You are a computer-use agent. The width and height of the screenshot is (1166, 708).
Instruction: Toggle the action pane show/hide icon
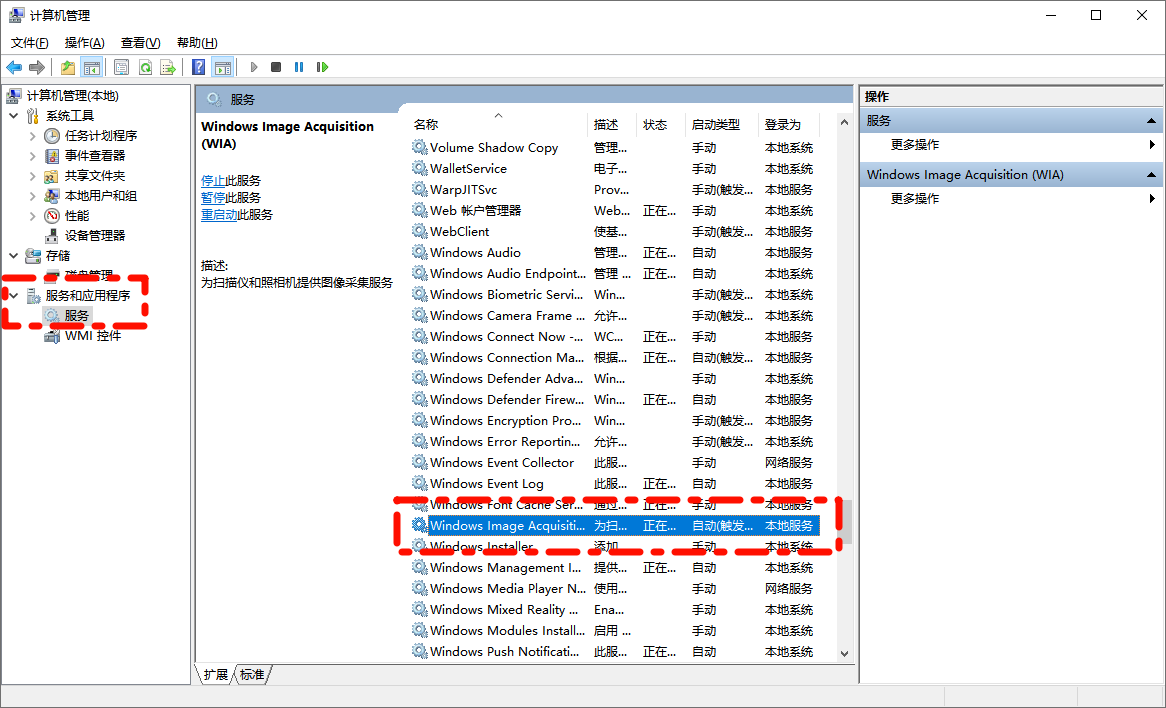pyautogui.click(x=223, y=67)
